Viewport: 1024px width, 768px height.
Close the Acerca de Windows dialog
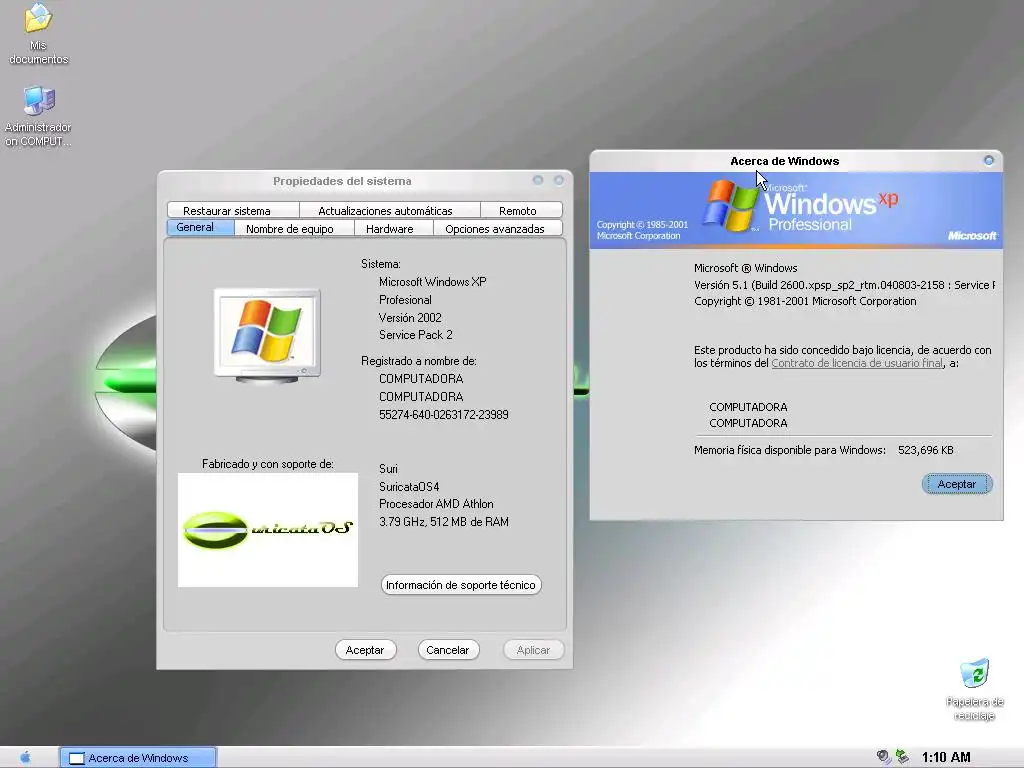(989, 161)
